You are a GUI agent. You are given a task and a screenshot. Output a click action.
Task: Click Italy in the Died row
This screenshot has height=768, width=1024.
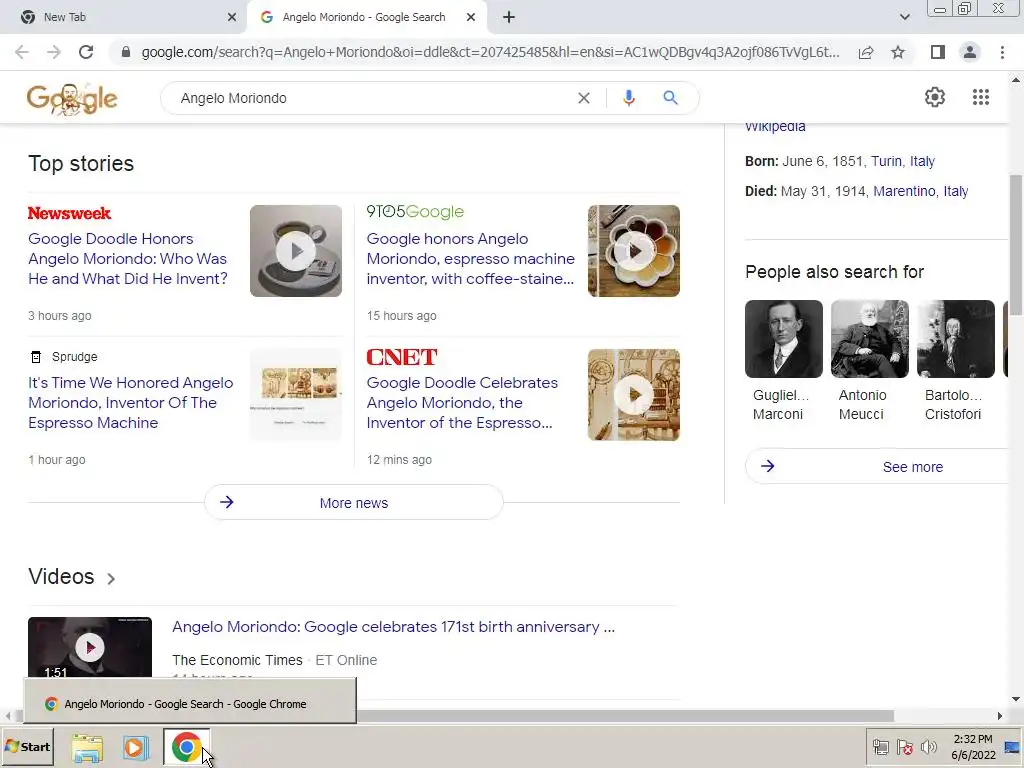click(x=955, y=191)
